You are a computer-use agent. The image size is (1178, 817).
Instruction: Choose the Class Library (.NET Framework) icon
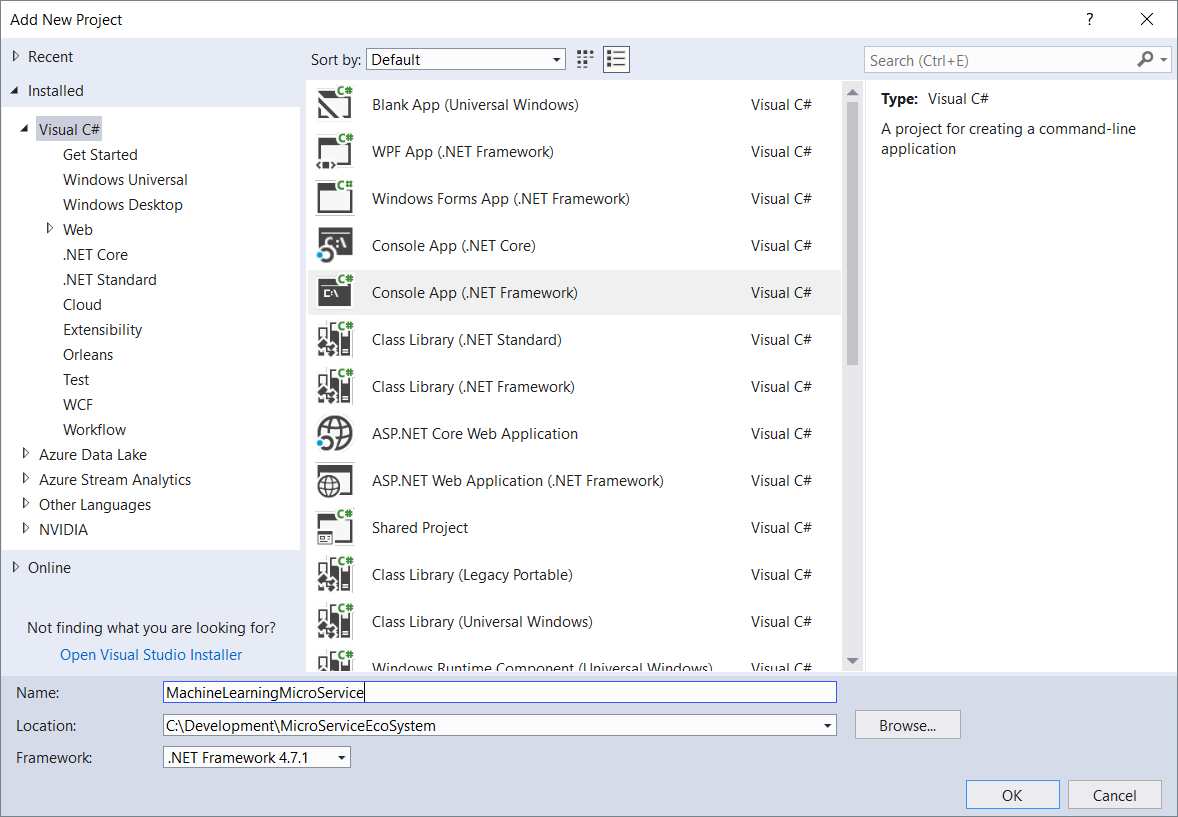[334, 386]
